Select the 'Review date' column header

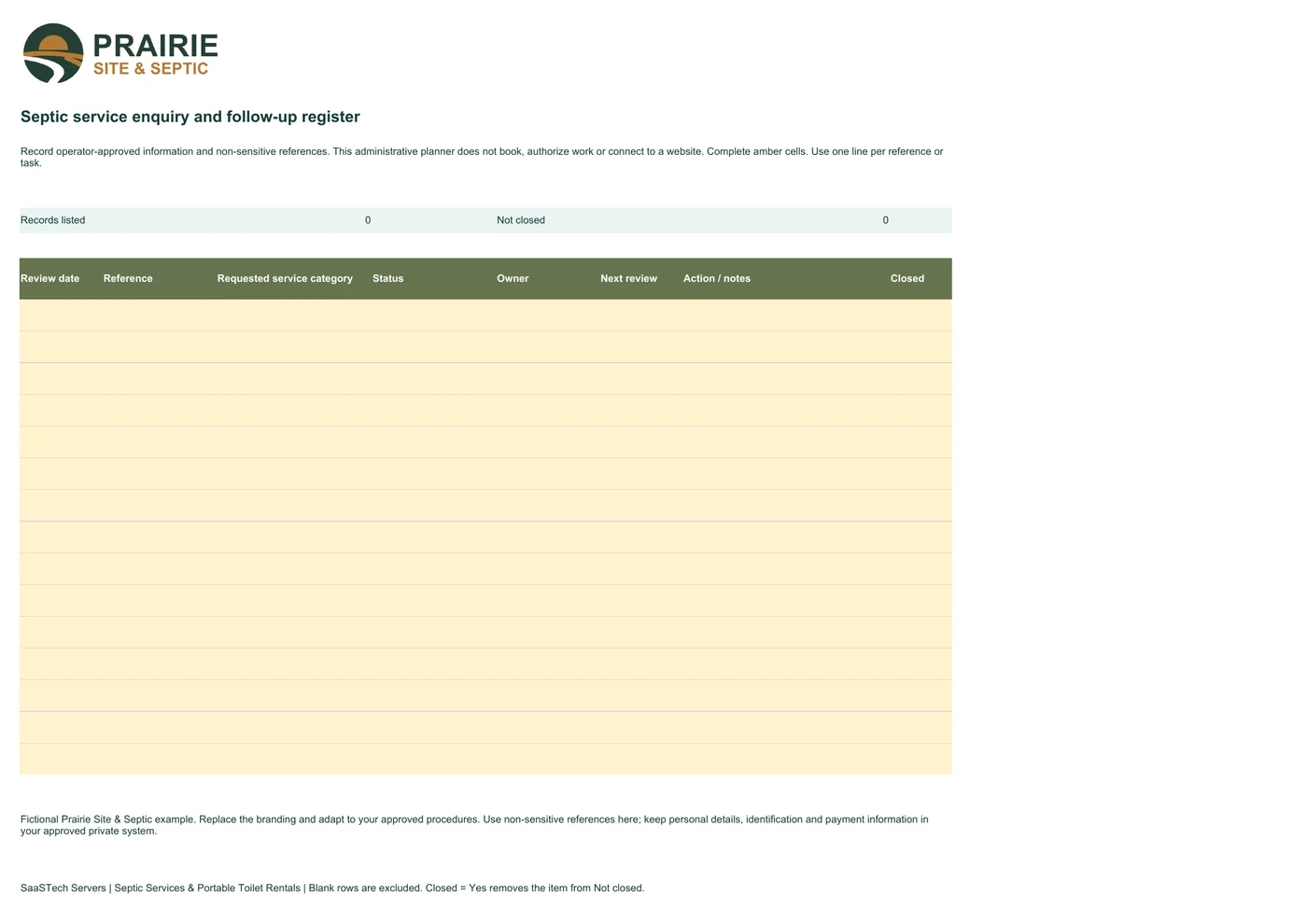[x=50, y=278]
